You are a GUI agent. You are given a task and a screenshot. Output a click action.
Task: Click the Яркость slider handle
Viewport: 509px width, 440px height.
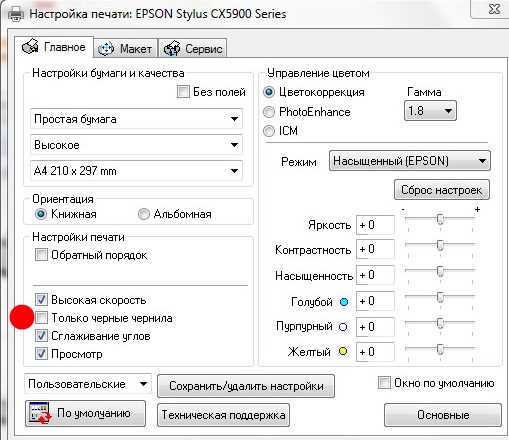[x=440, y=219]
